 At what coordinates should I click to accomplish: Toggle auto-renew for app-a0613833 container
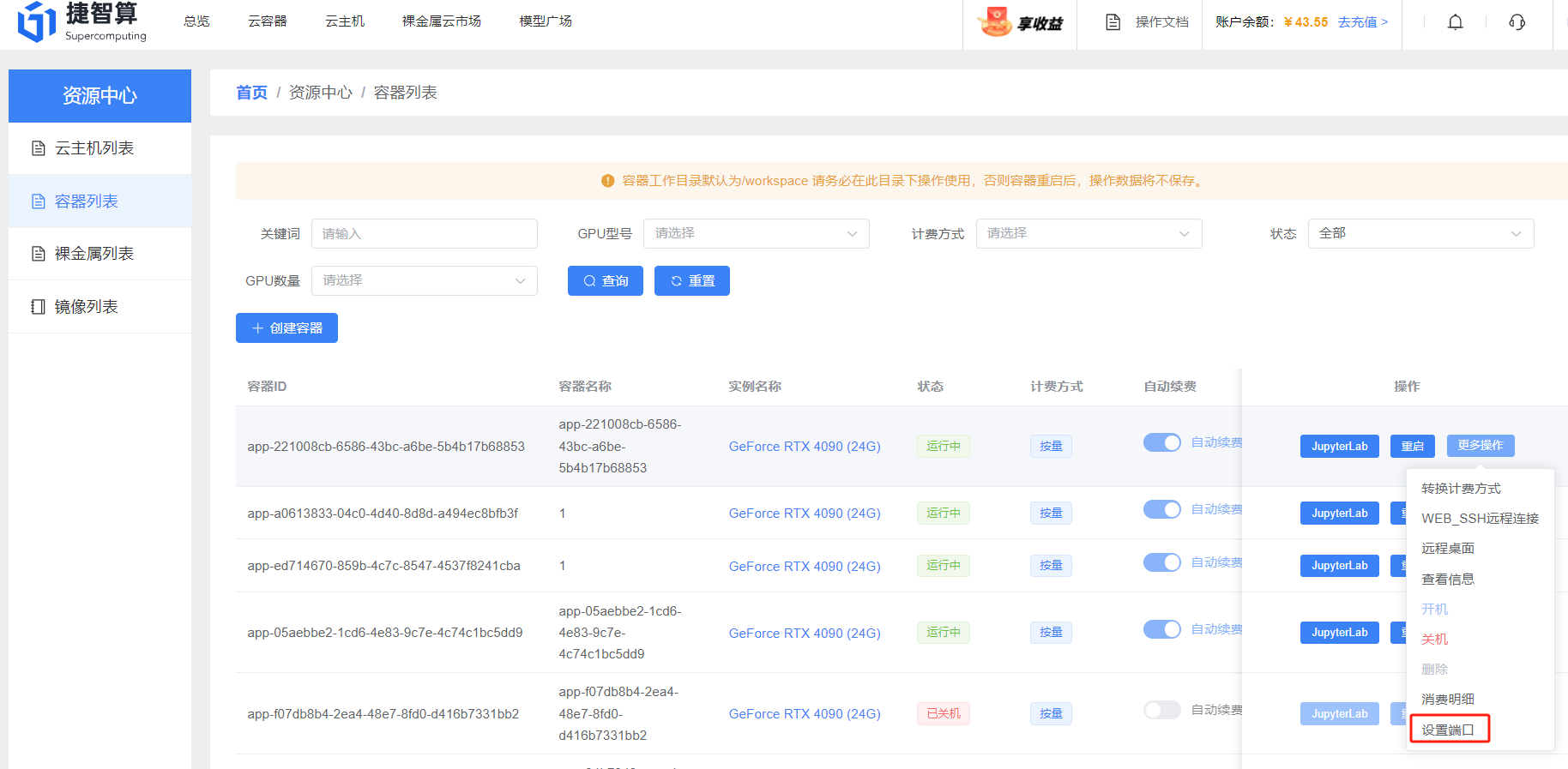point(1162,509)
